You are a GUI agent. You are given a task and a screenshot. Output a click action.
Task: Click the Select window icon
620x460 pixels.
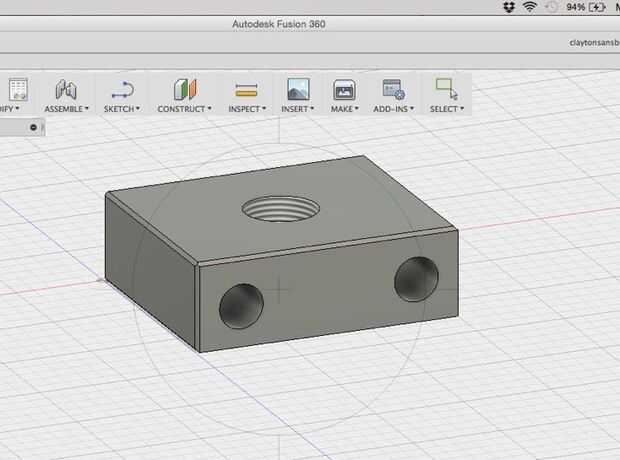[x=446, y=89]
